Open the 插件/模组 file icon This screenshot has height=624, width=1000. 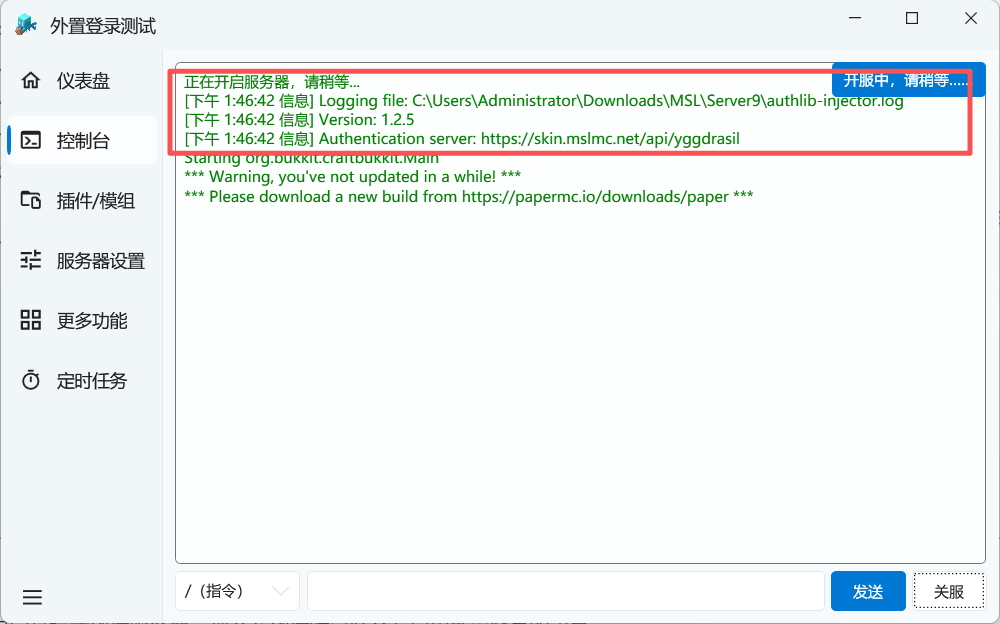point(31,201)
